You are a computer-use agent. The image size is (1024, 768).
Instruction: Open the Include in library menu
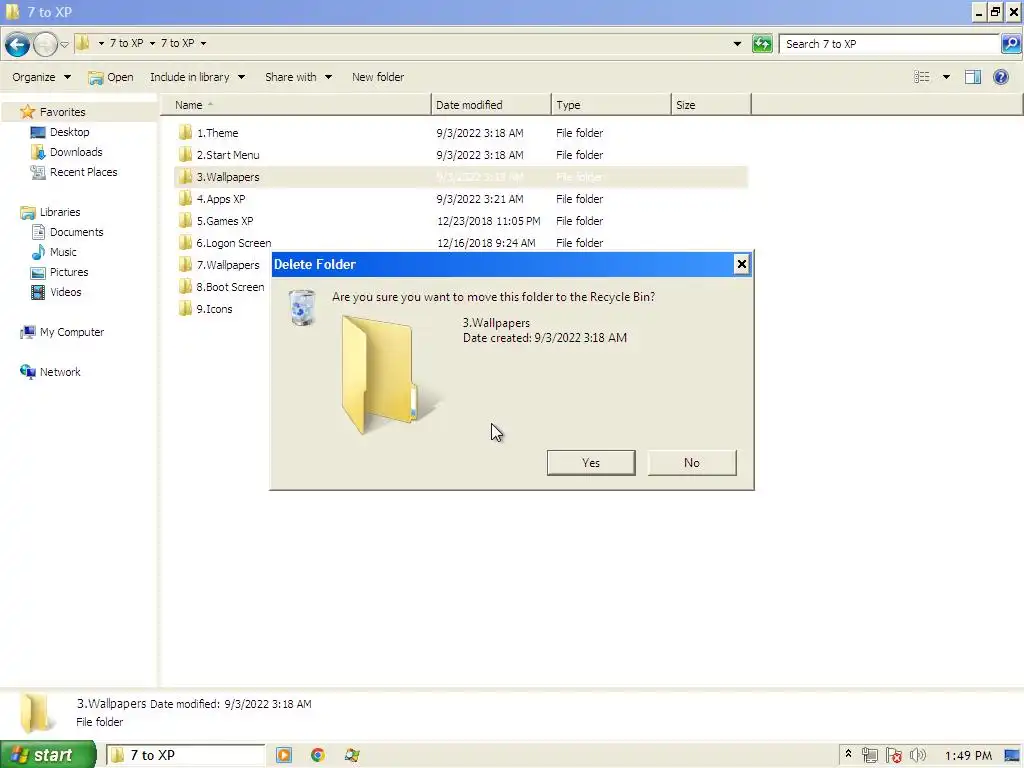[x=197, y=77]
